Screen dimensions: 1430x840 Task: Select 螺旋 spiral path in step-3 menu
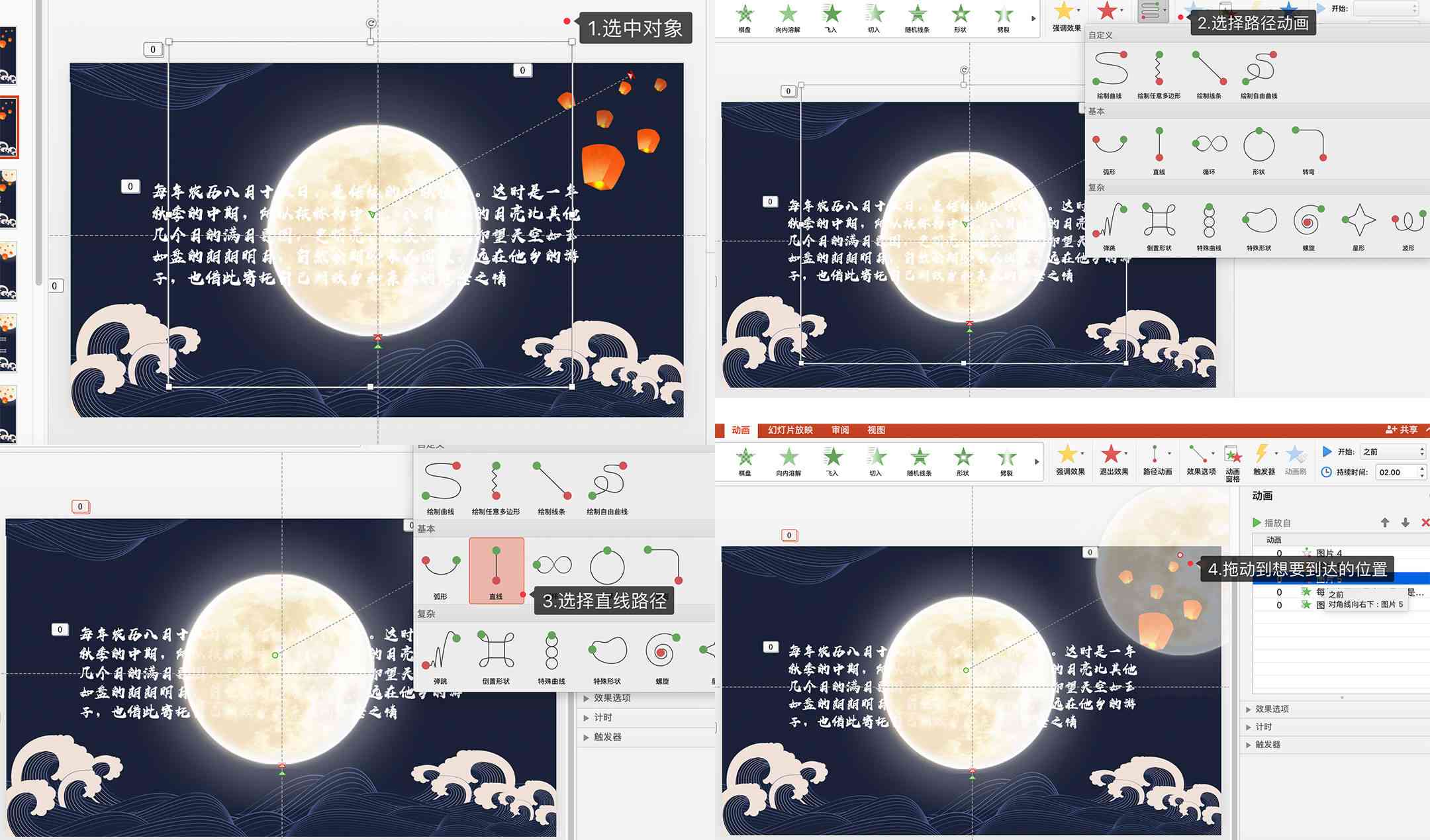point(662,659)
